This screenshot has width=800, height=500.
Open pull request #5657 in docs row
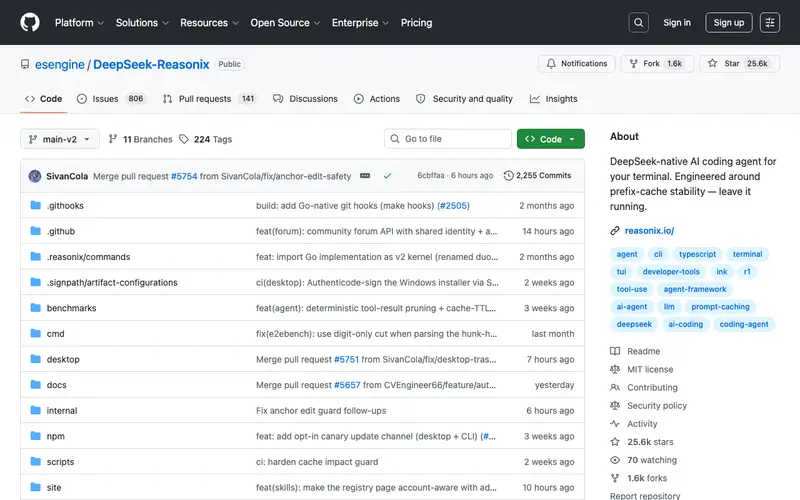point(347,385)
